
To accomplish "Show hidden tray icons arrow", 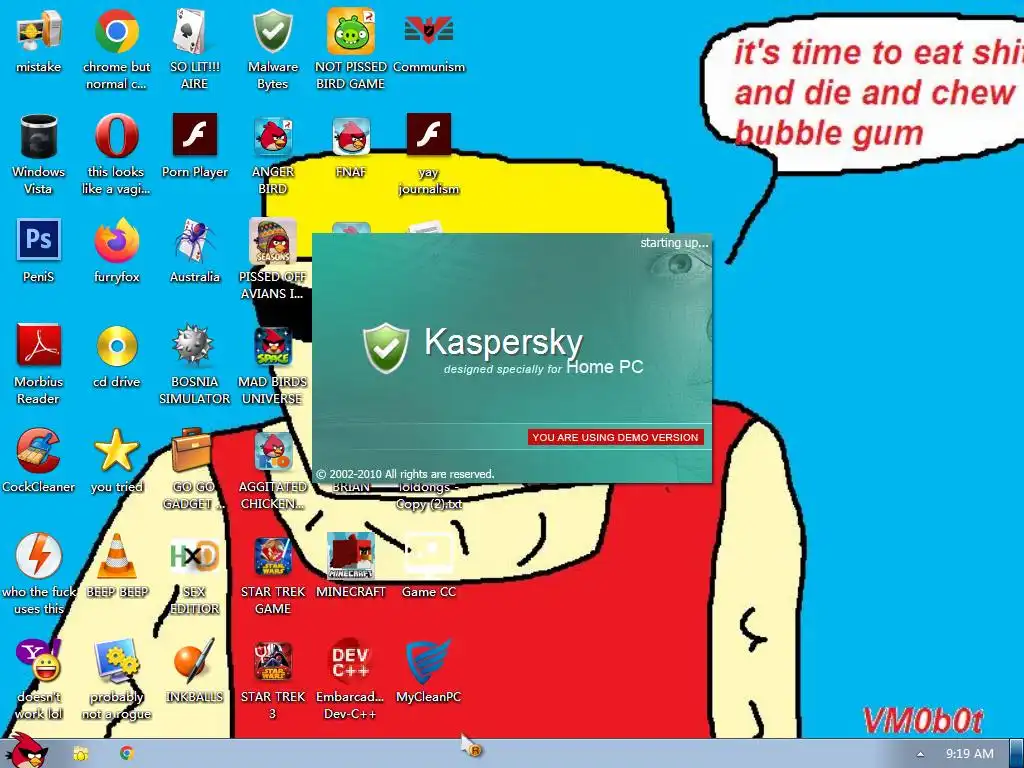I will [x=920, y=754].
